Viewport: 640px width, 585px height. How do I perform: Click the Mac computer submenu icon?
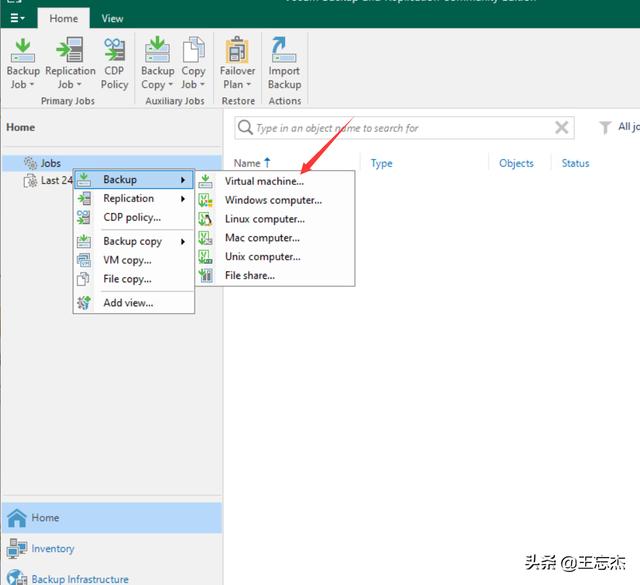[x=205, y=238]
